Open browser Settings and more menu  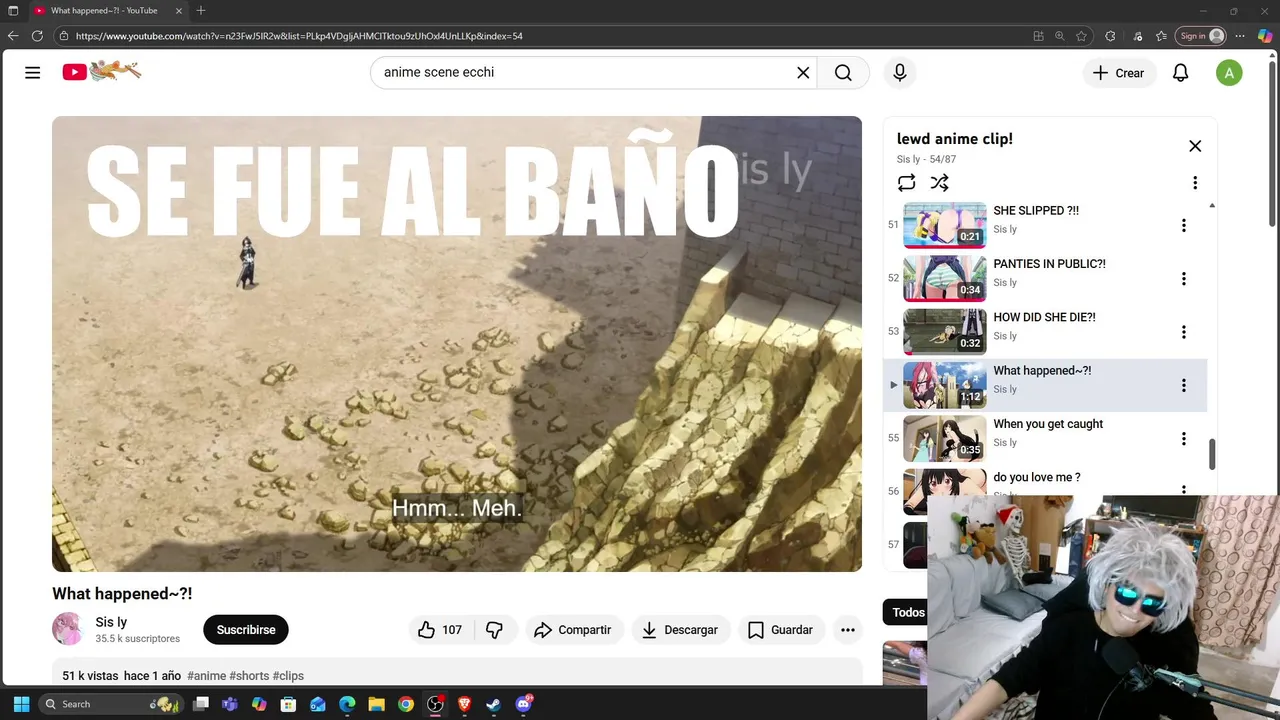click(x=1241, y=36)
